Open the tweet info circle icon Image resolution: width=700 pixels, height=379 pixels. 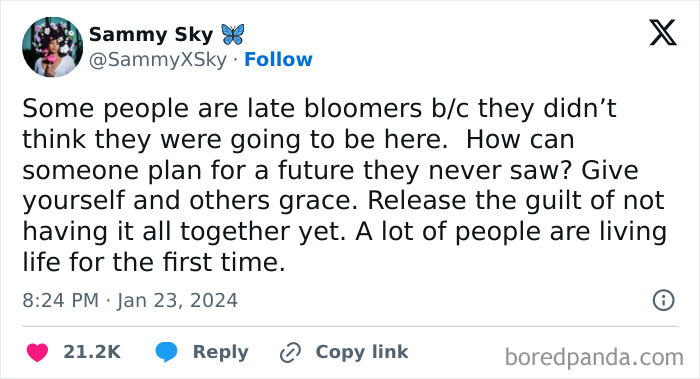pos(663,300)
